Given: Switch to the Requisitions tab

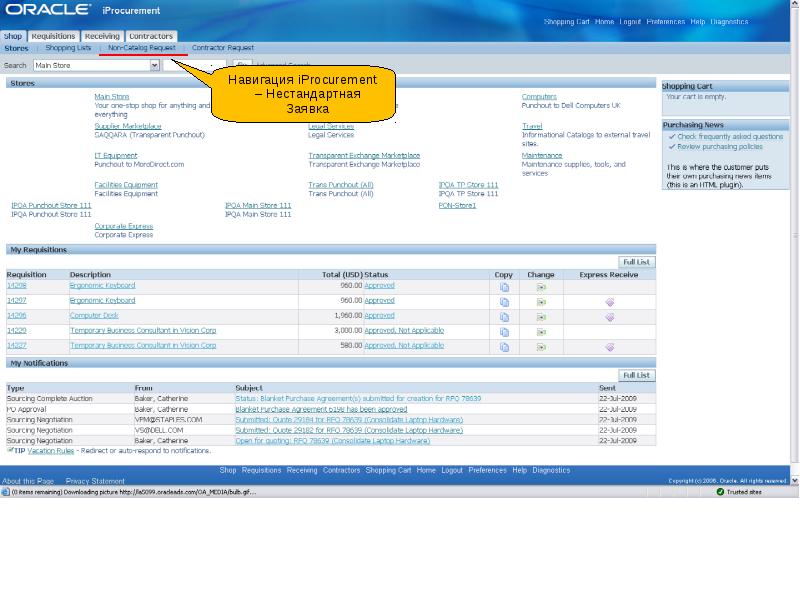Looking at the screenshot, I should [x=53, y=36].
